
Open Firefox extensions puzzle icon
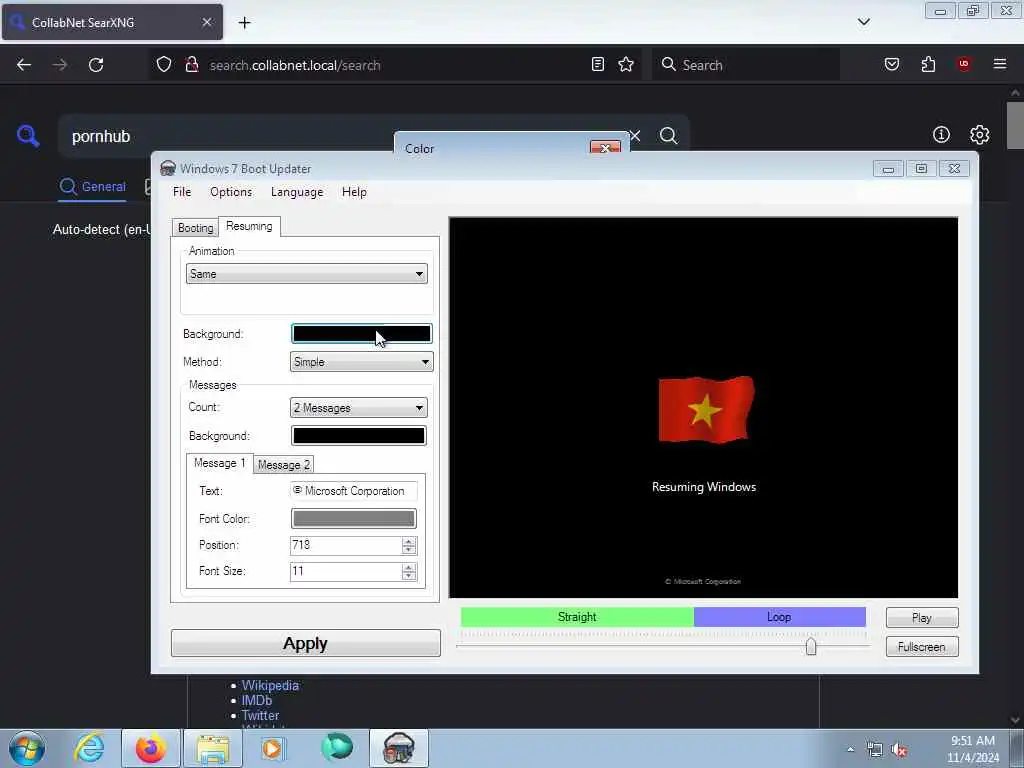tap(928, 64)
